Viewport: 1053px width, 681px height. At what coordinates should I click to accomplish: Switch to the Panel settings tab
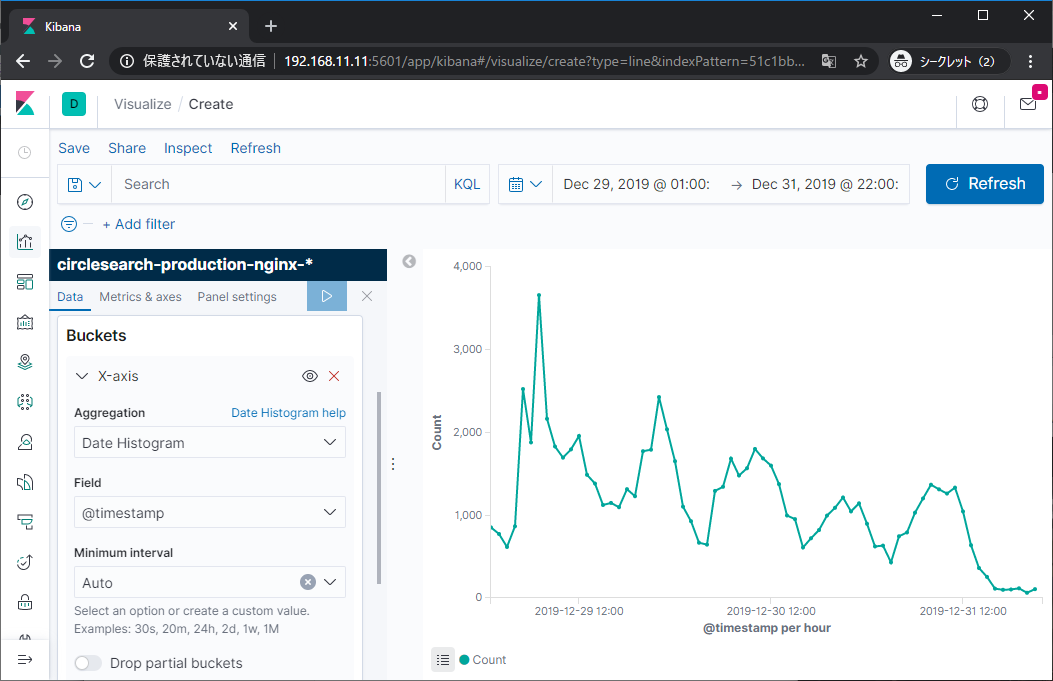(237, 297)
